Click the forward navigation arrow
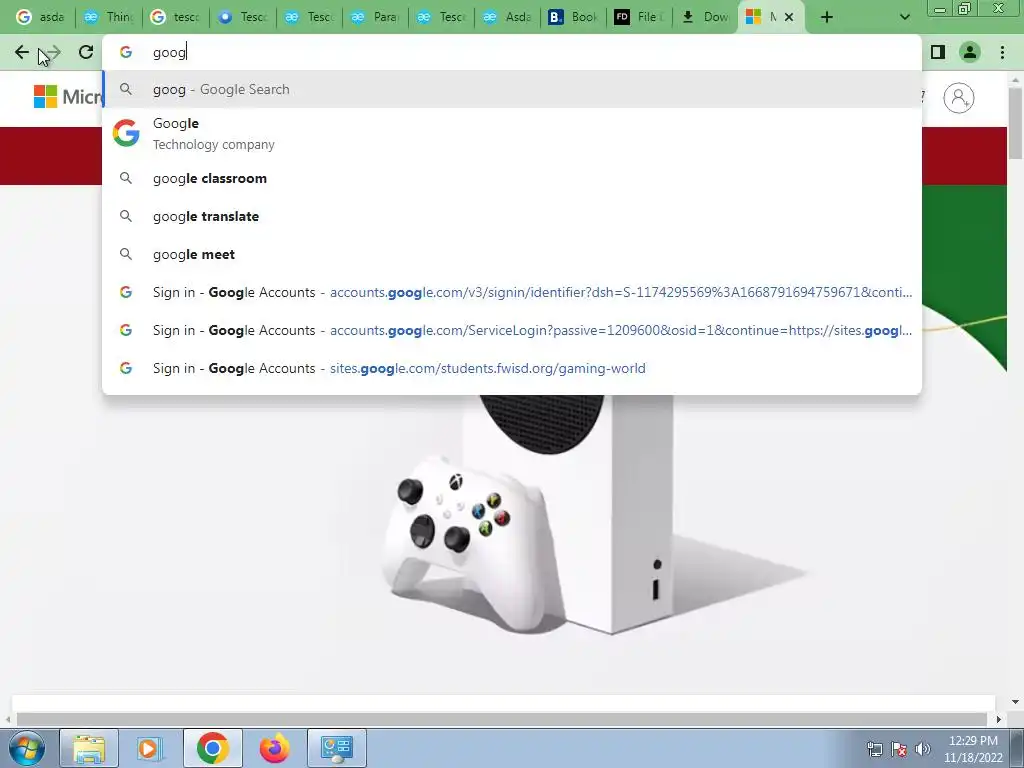The image size is (1024, 768). [x=52, y=52]
